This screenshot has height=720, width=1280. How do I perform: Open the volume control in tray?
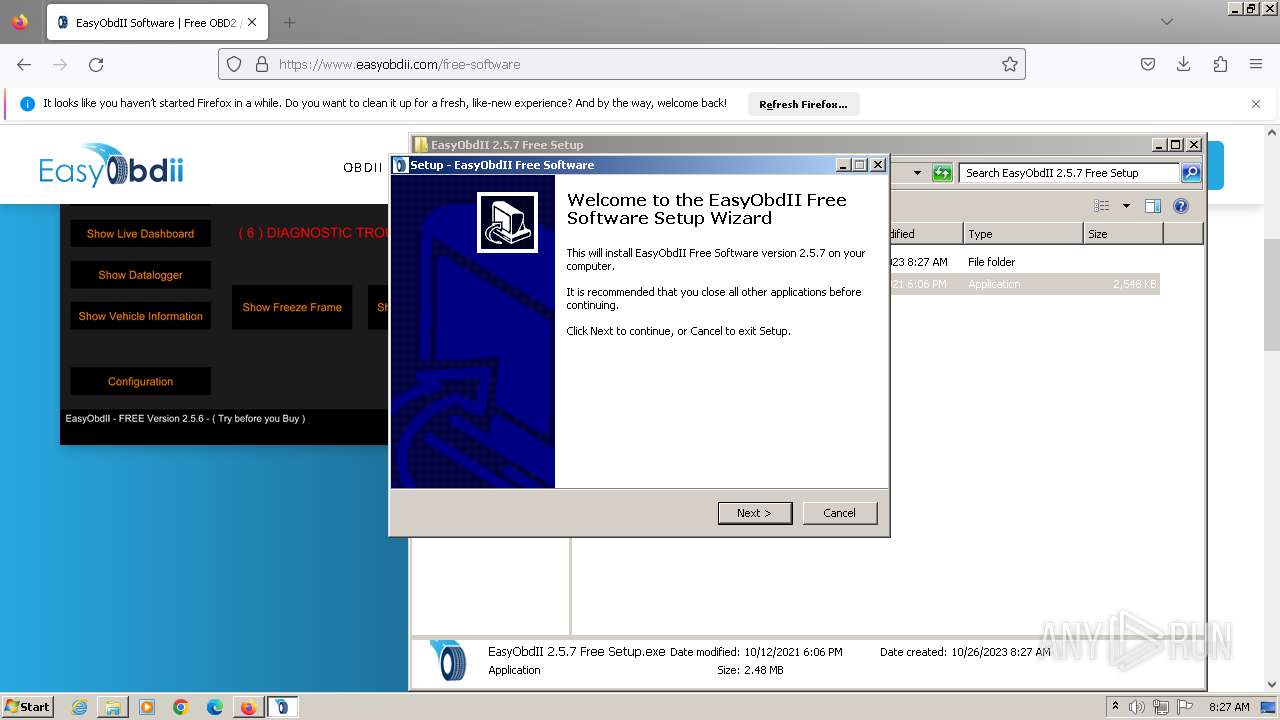[x=1136, y=707]
